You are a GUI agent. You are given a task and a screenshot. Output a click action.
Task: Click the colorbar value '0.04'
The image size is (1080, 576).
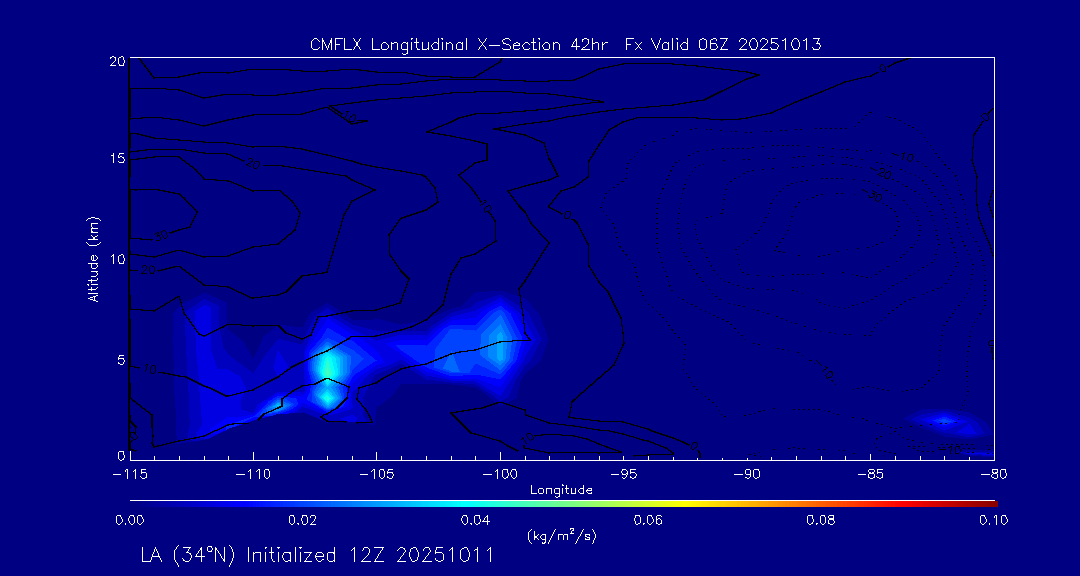476,520
